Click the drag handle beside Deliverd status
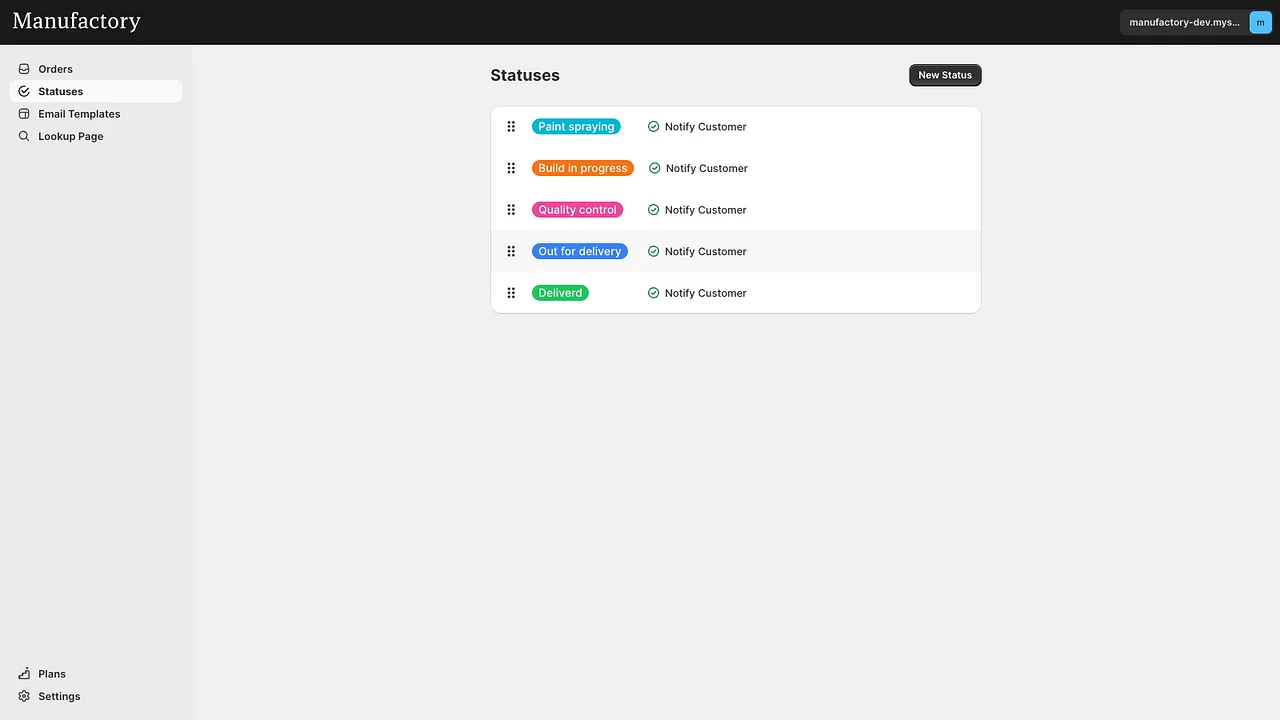Screen dimensions: 1280x720 511,292
